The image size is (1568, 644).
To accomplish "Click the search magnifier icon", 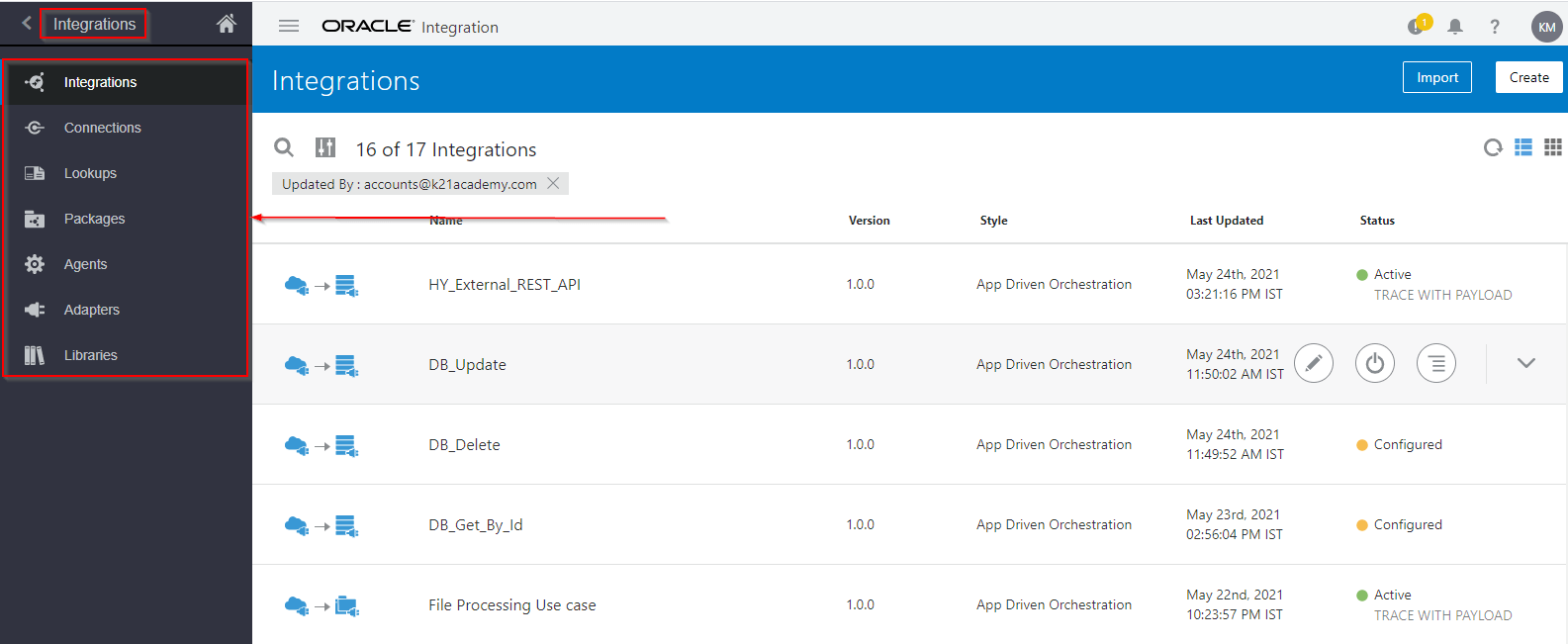I will pyautogui.click(x=284, y=147).
